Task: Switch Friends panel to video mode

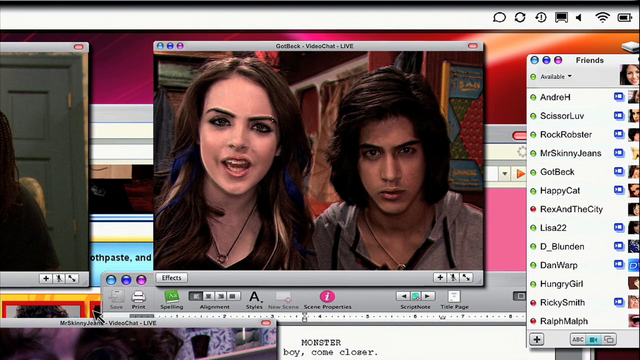Action: pos(593,340)
